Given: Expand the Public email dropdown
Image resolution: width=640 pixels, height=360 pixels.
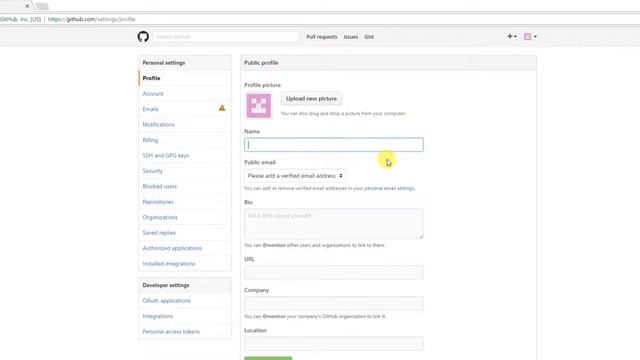Looking at the screenshot, I should pyautogui.click(x=295, y=176).
